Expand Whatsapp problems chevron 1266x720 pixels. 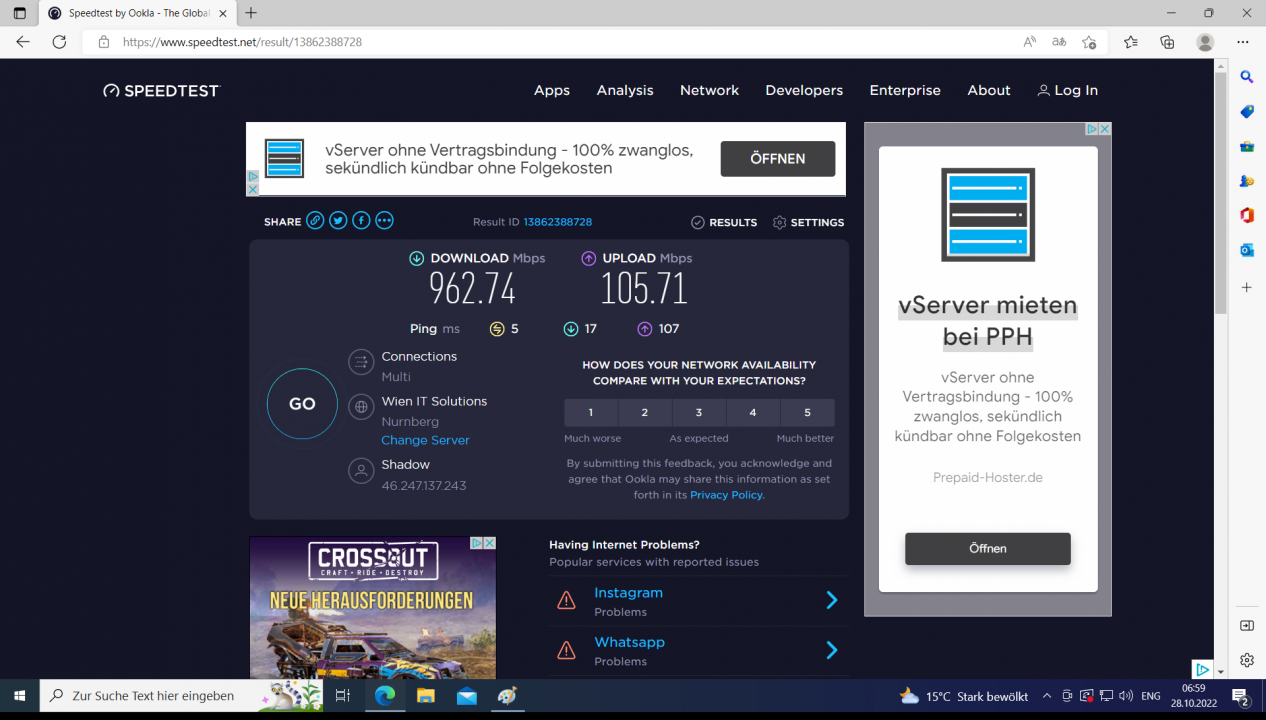click(831, 650)
